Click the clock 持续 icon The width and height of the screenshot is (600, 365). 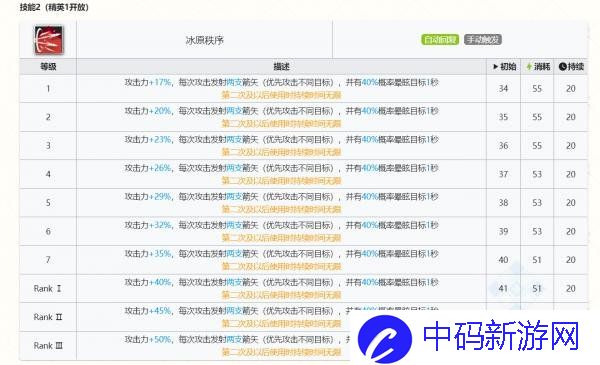coord(562,67)
